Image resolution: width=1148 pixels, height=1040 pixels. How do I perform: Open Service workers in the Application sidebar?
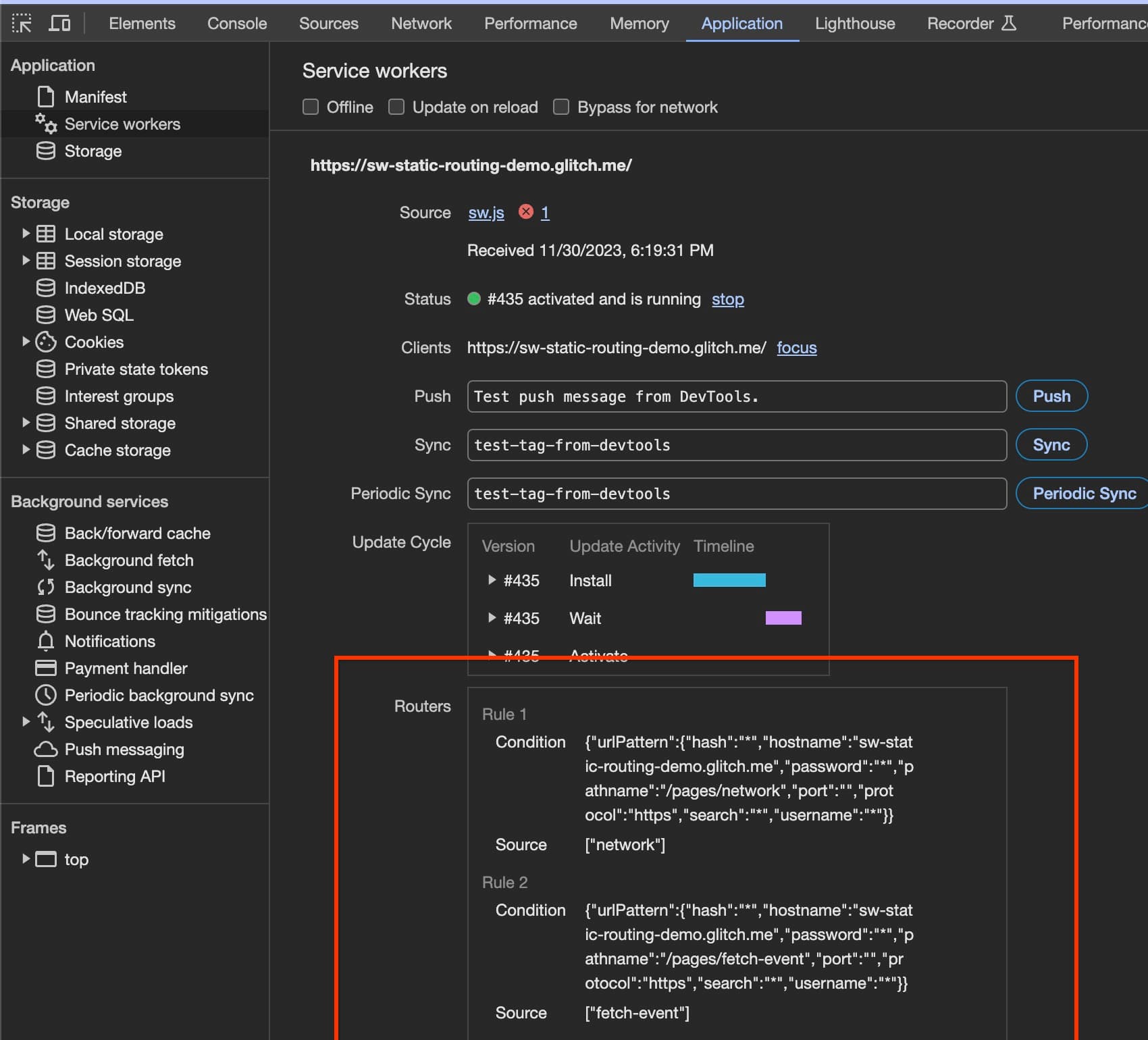122,124
